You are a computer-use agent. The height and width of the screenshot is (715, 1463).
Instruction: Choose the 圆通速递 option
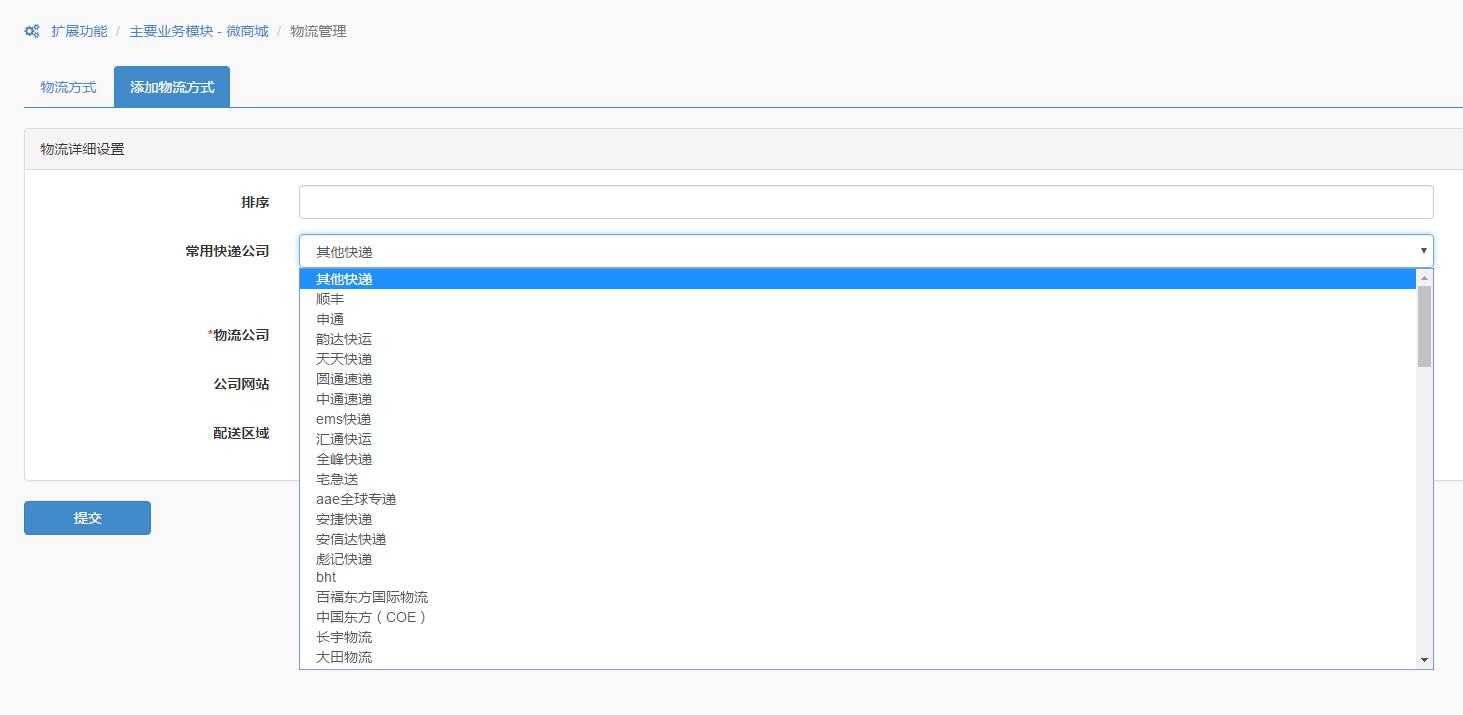click(344, 379)
